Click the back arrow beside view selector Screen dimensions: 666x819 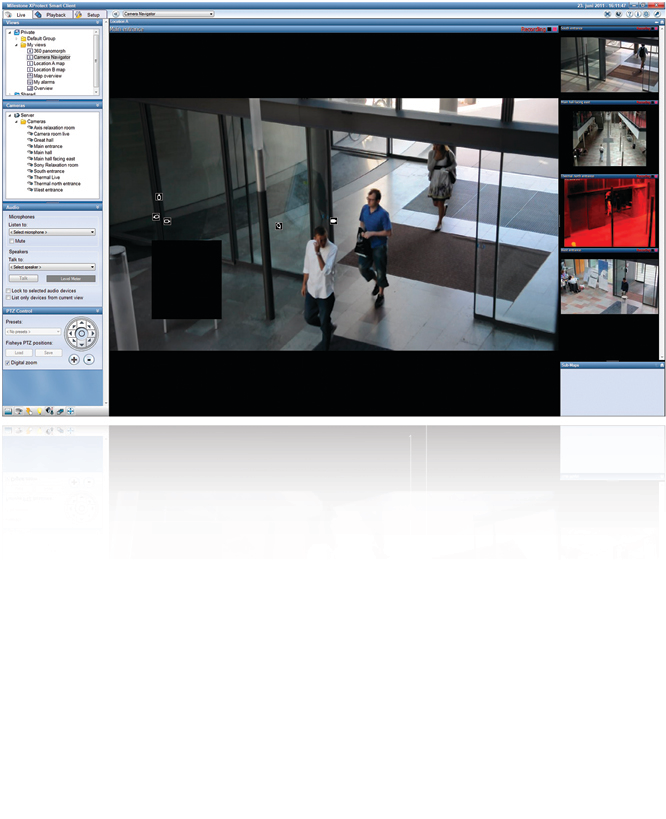click(x=116, y=15)
